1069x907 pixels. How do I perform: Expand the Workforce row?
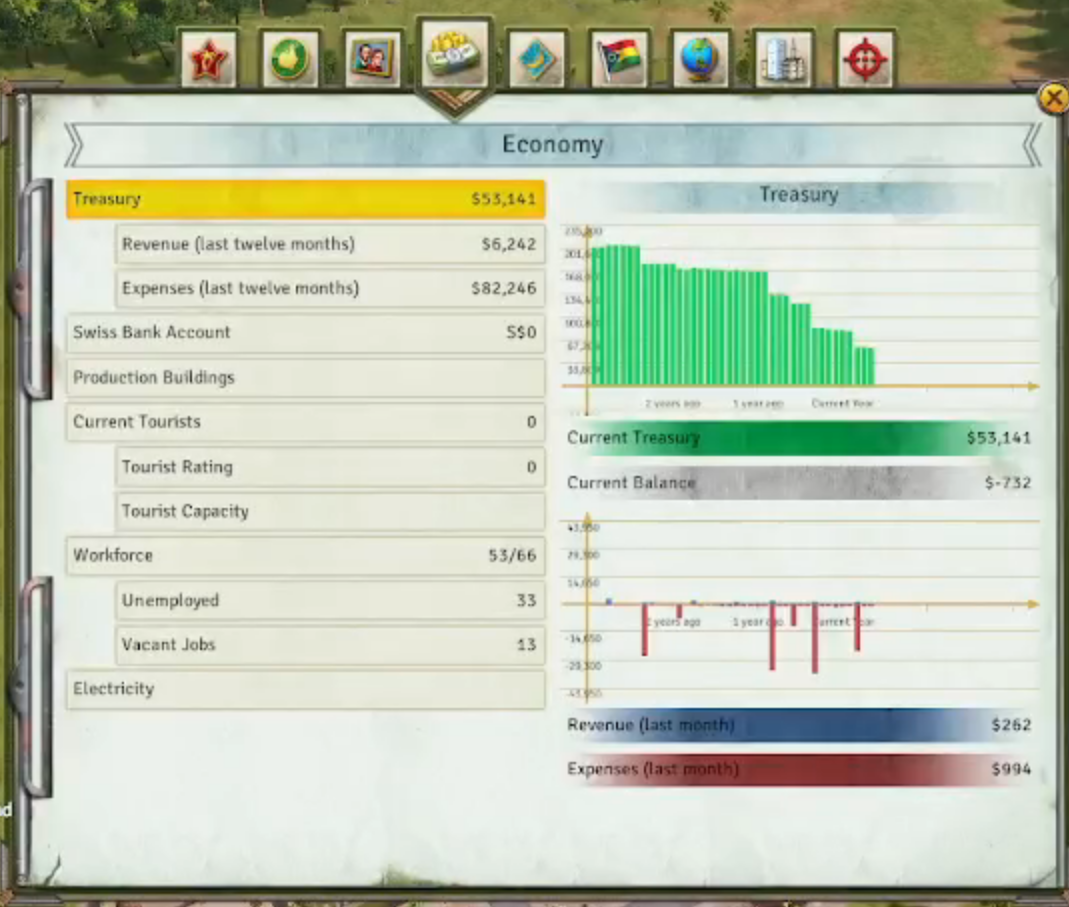(x=306, y=556)
